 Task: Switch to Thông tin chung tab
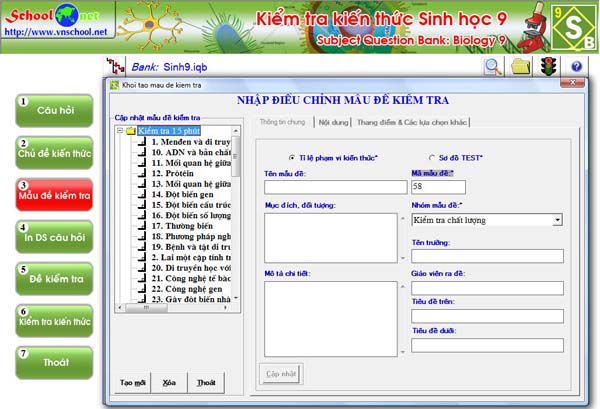pos(282,122)
